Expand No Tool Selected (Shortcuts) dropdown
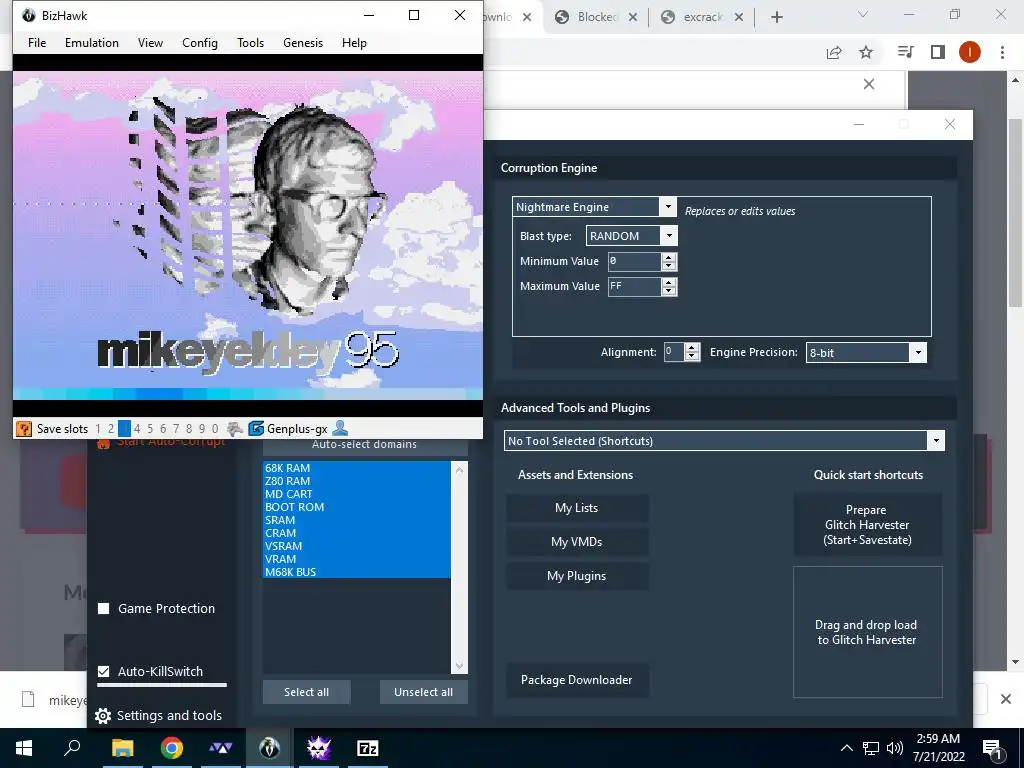The height and width of the screenshot is (768, 1024). (936, 441)
